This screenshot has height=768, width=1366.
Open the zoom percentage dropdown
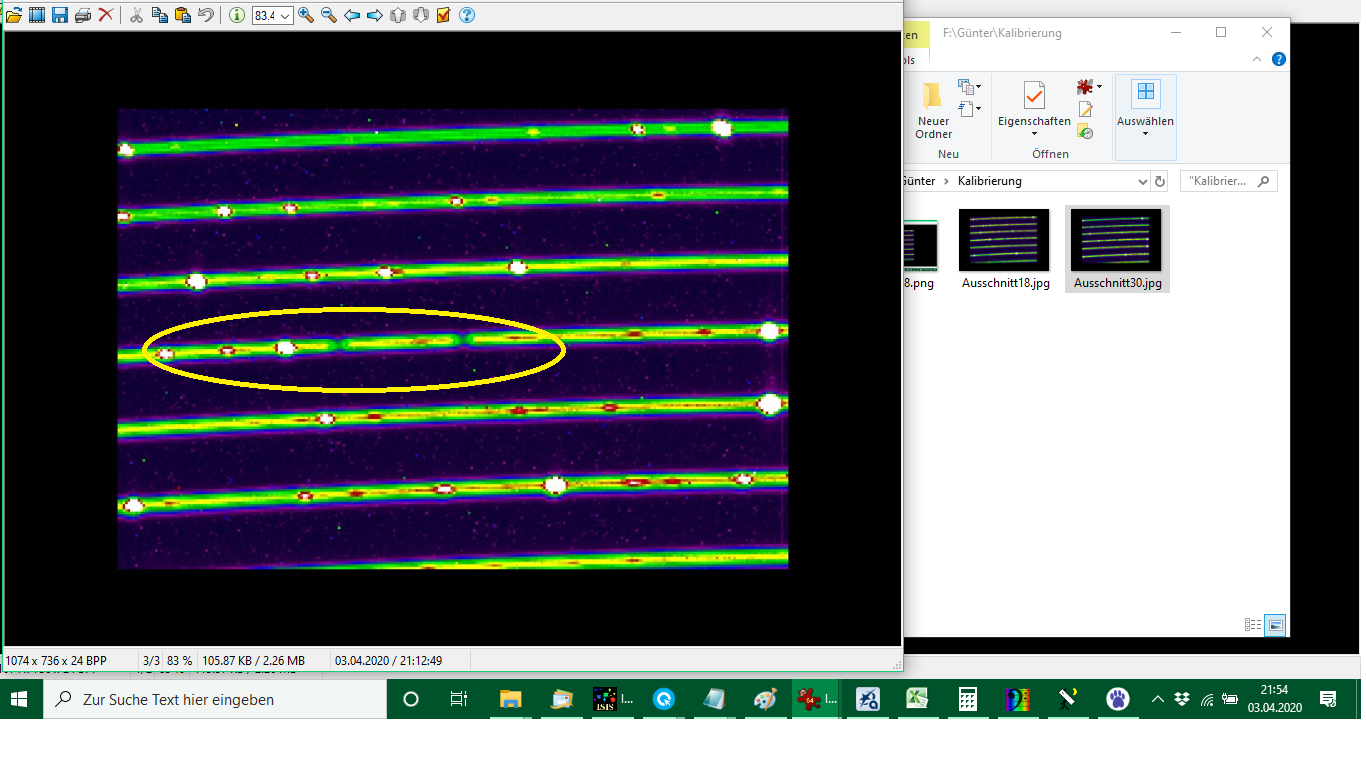coord(285,16)
